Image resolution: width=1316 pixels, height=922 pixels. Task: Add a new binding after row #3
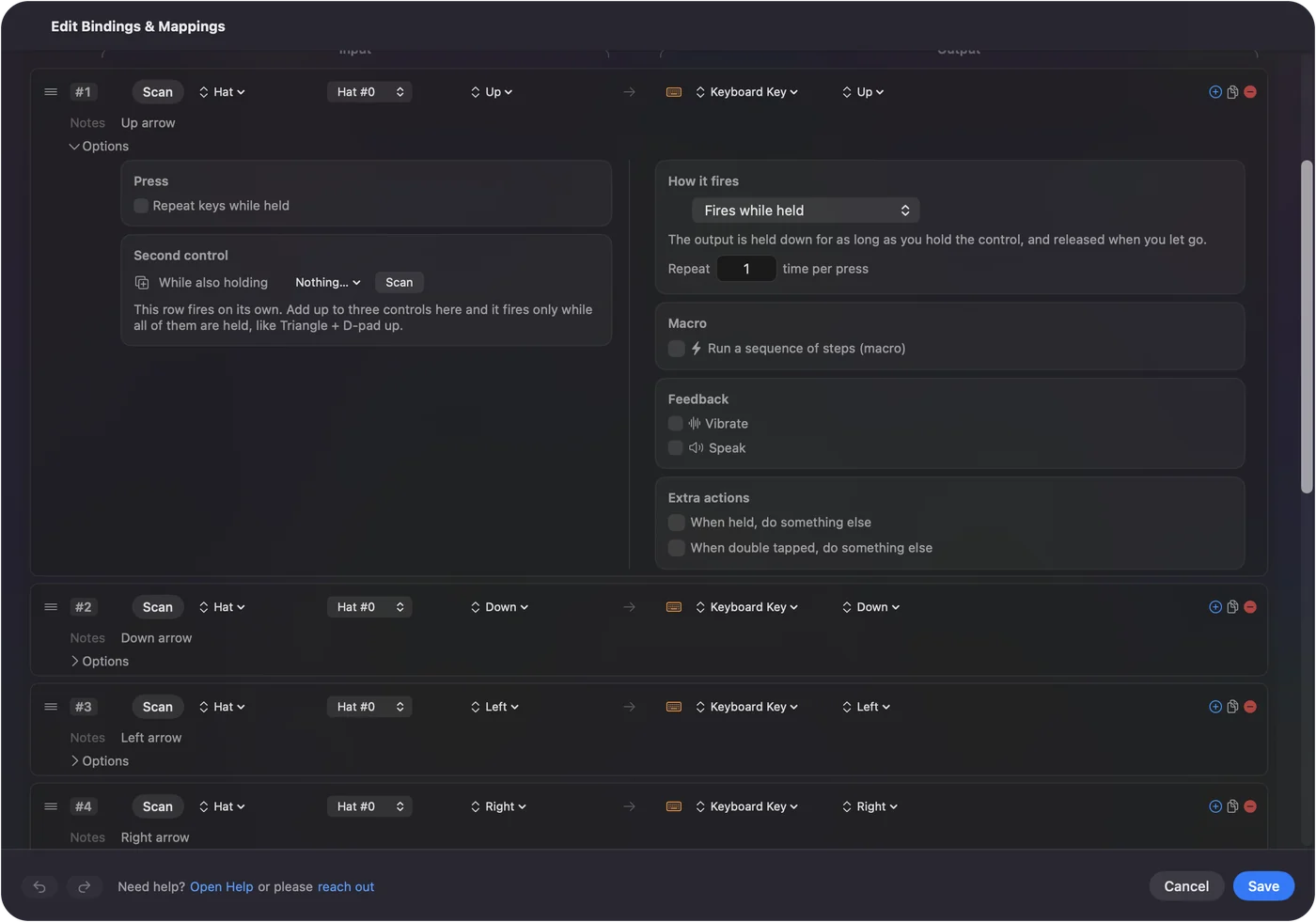coord(1215,707)
